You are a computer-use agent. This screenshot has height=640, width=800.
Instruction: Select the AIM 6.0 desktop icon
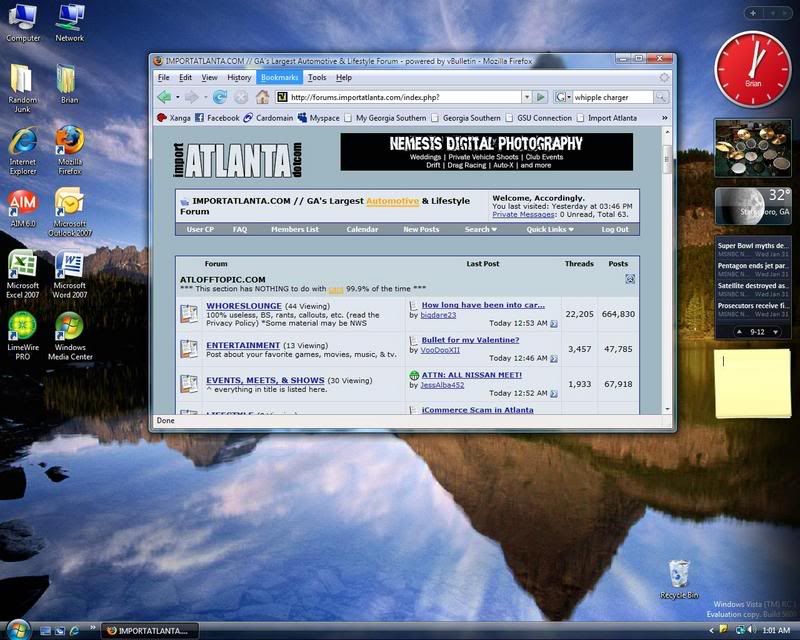tap(23, 208)
